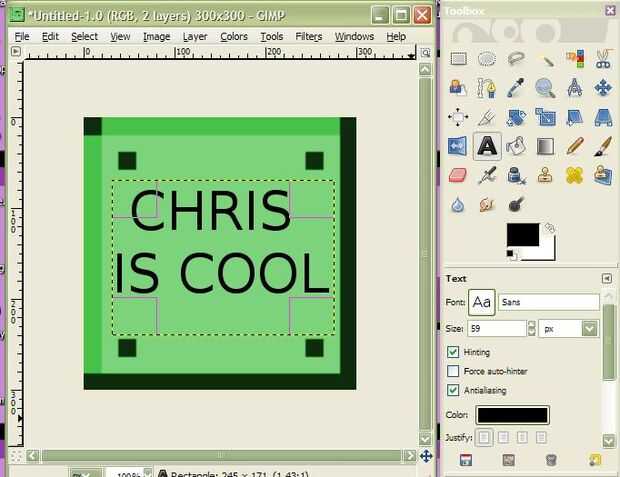Open image menu button at ruler corner

pyautogui.click(x=15, y=51)
